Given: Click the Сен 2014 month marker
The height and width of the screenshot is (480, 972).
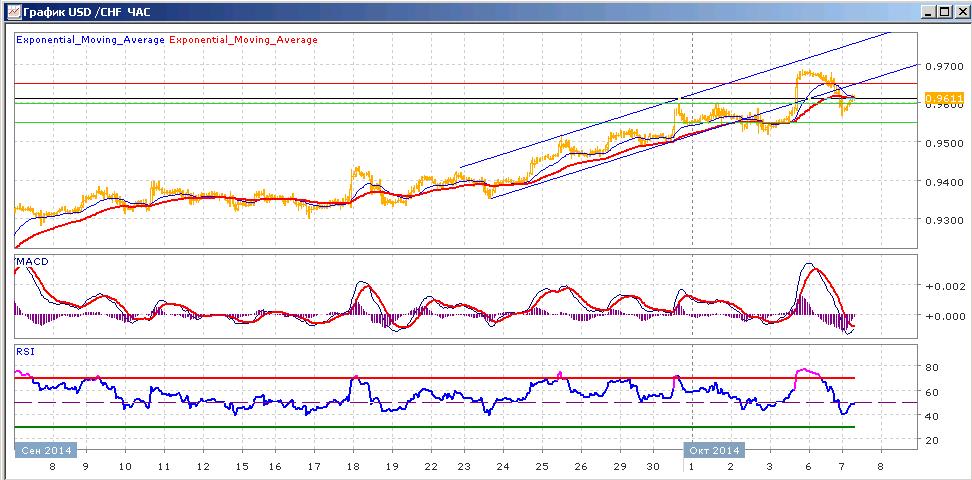Looking at the screenshot, I should tap(45, 450).
